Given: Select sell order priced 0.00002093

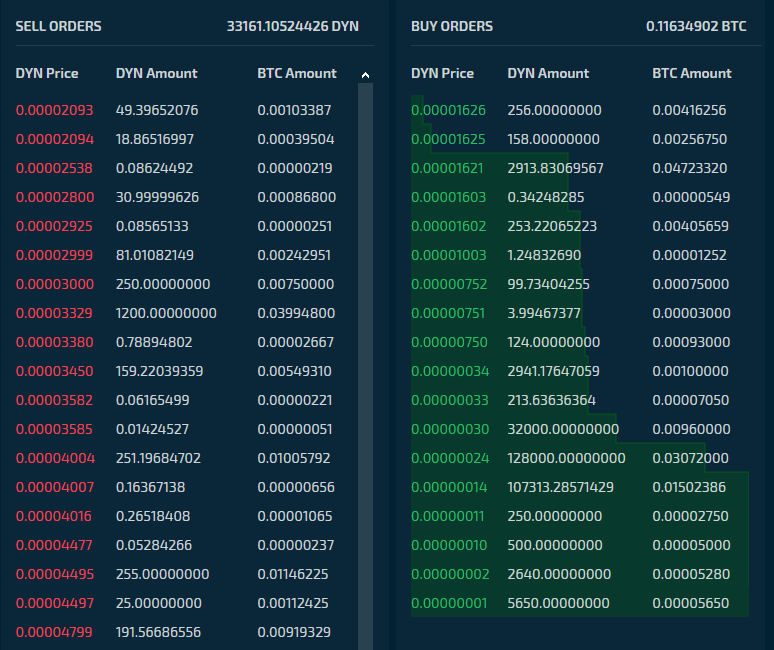Looking at the screenshot, I should 176,110.
